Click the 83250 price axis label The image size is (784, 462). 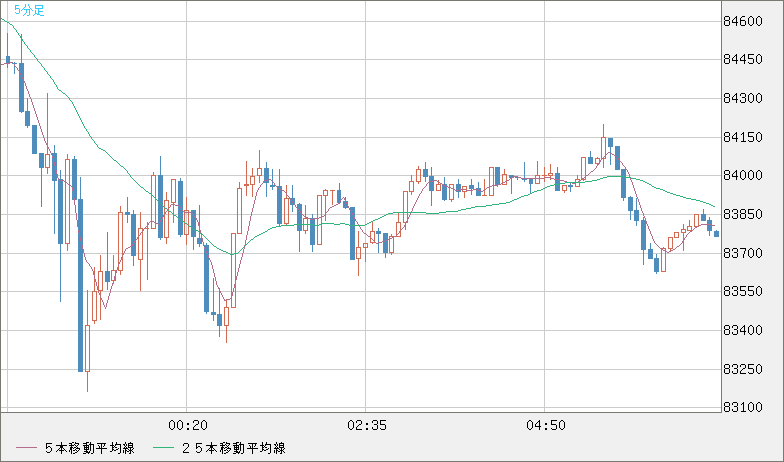point(743,369)
